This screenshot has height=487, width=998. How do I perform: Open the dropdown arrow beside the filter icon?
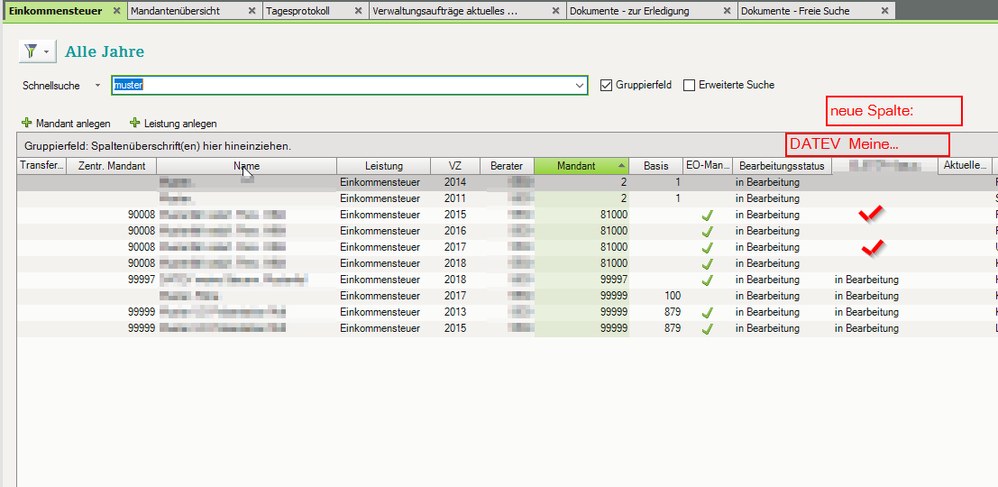click(x=46, y=52)
